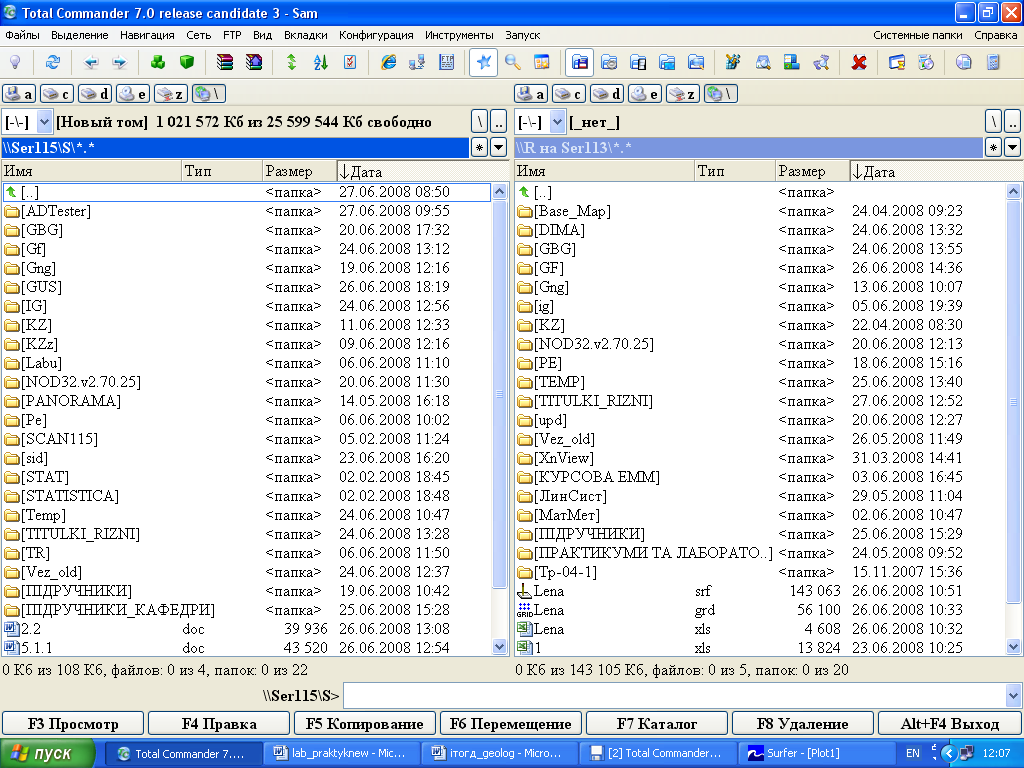
Task: Click the A-Z sort icon
Action: pyautogui.click(x=321, y=62)
